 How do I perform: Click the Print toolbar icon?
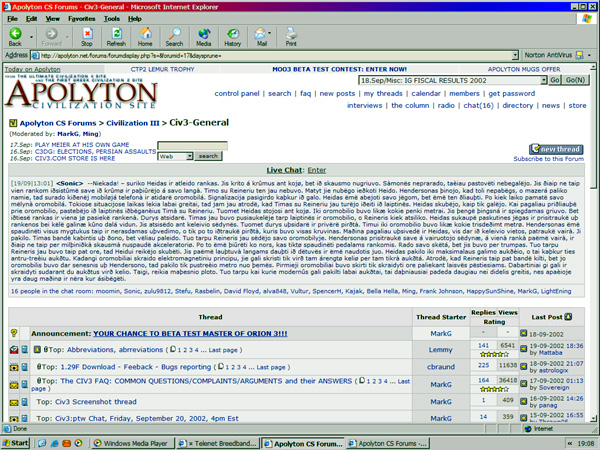tap(291, 36)
